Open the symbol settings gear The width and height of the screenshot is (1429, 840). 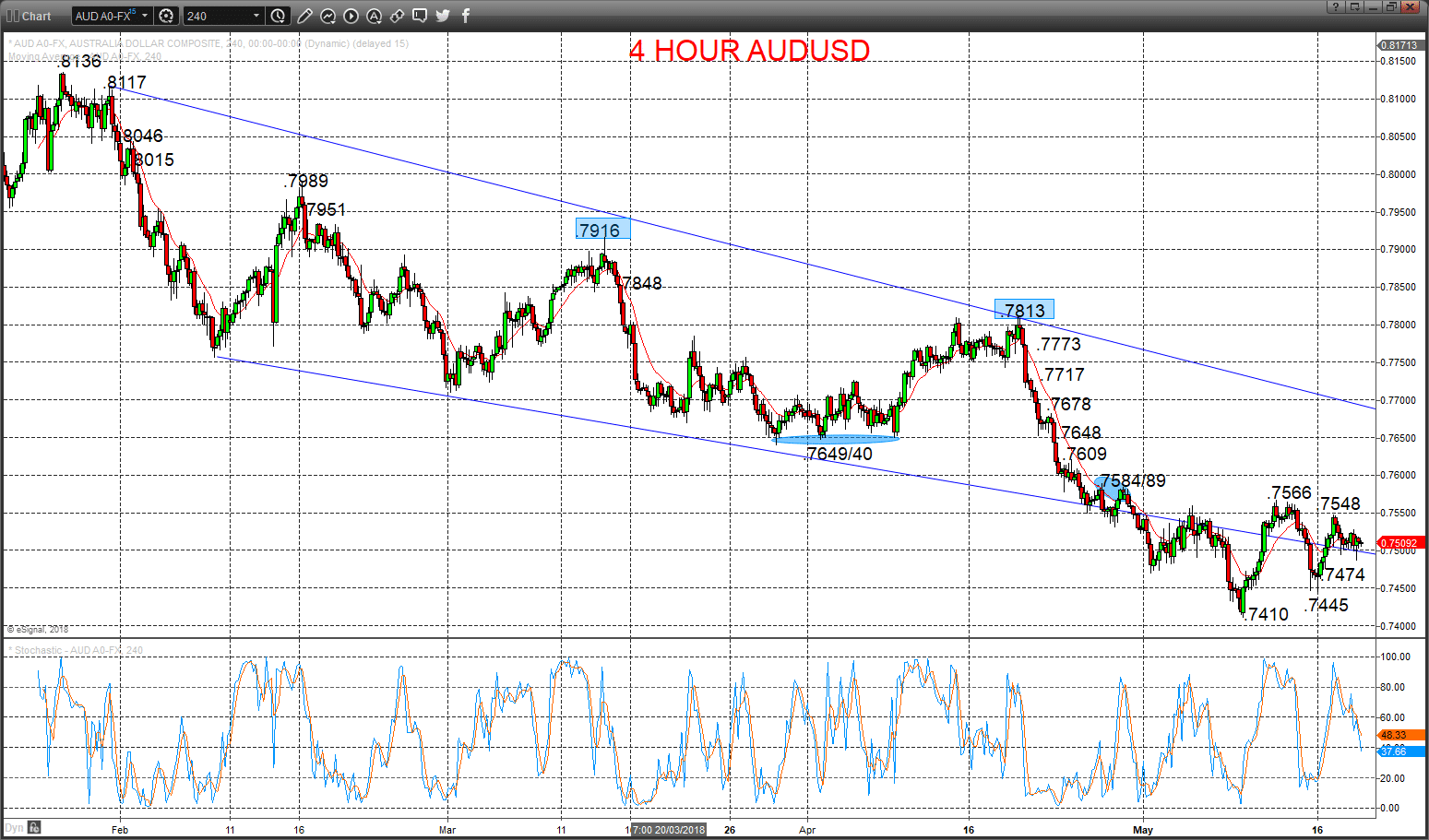[x=166, y=16]
